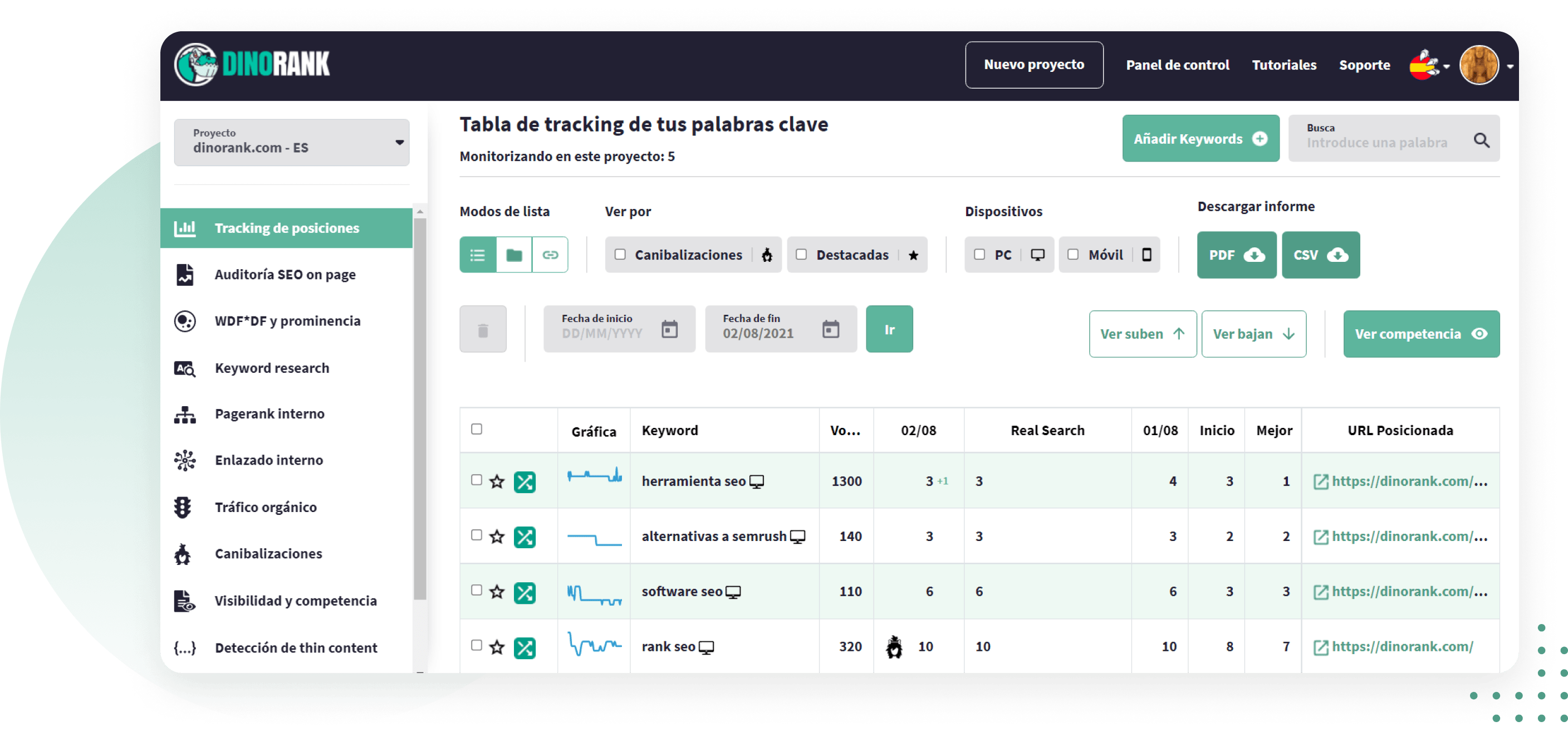This screenshot has width=1568, height=731.
Task: Open Auditoría SEO on page
Action: point(286,275)
